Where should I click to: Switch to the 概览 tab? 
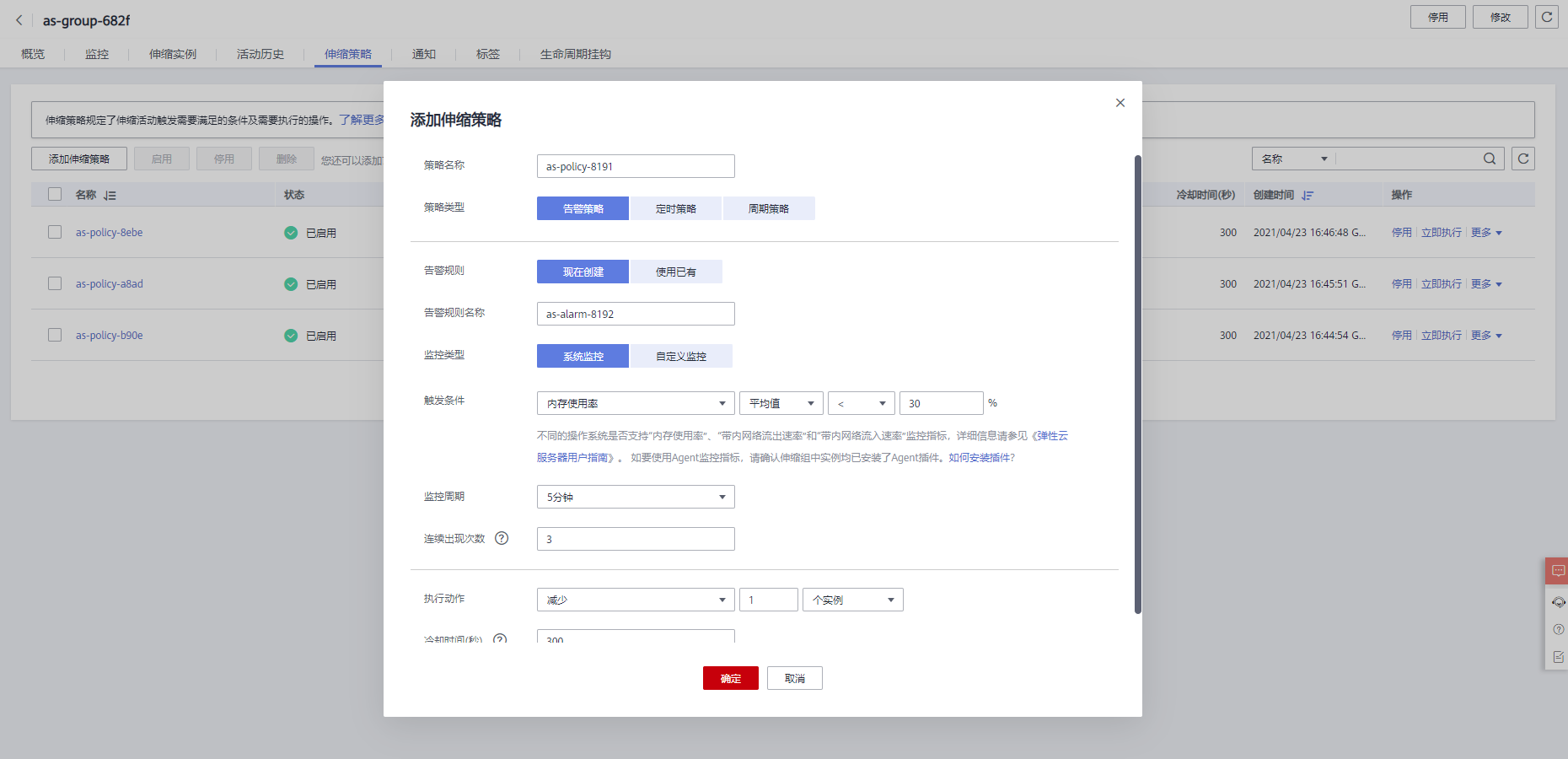coord(33,54)
